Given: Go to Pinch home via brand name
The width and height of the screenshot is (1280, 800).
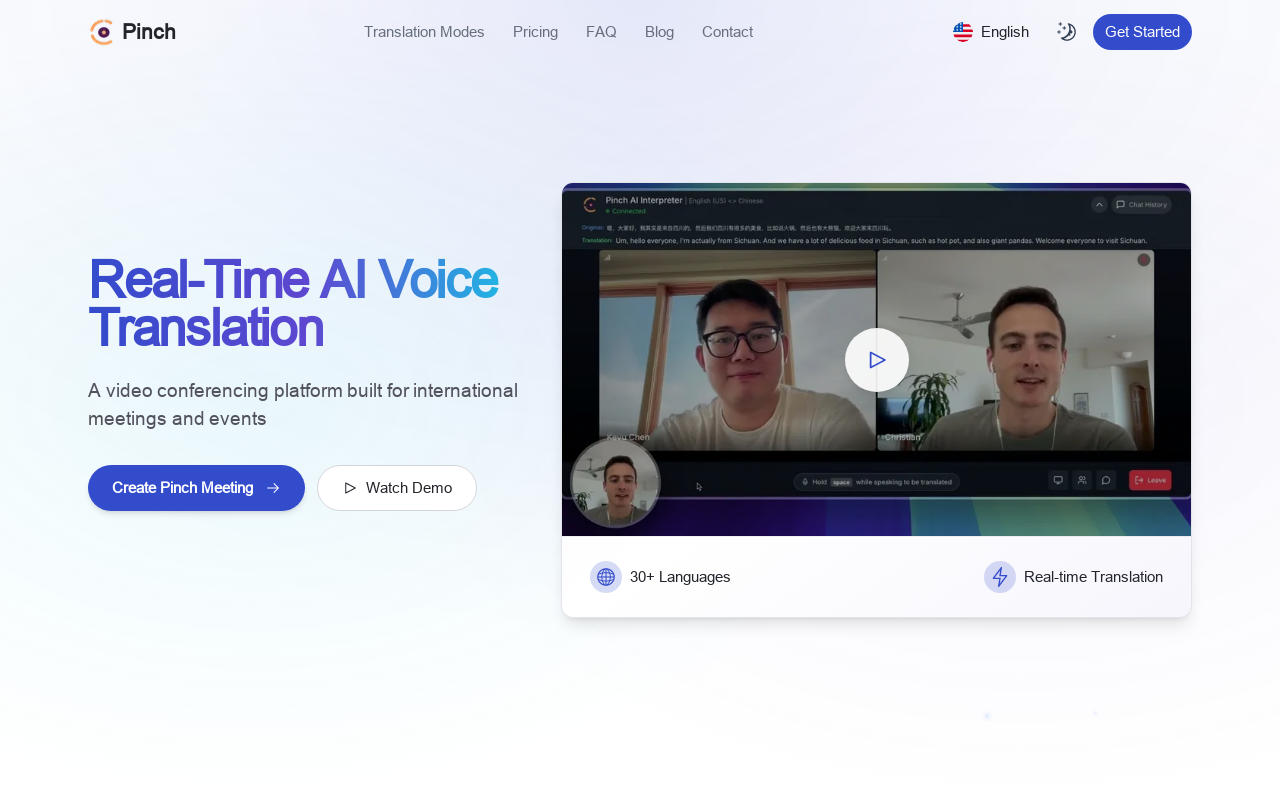Looking at the screenshot, I should click(149, 32).
